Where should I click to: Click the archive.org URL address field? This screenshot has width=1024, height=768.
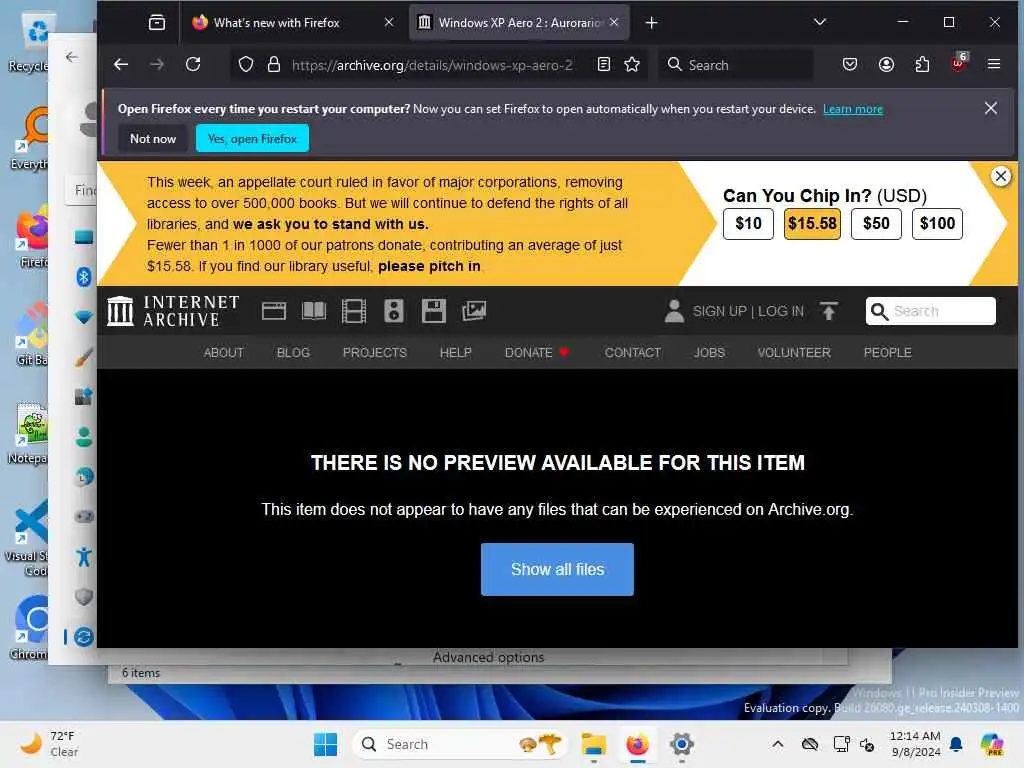(432, 65)
